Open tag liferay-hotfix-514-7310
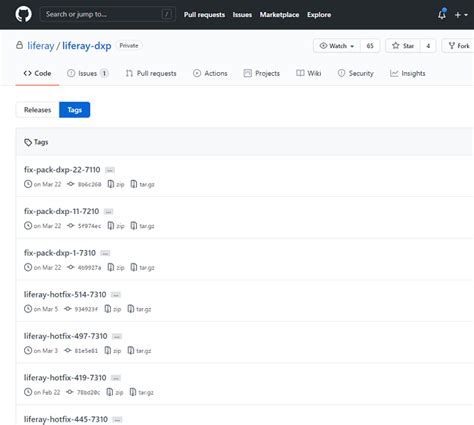 65,295
